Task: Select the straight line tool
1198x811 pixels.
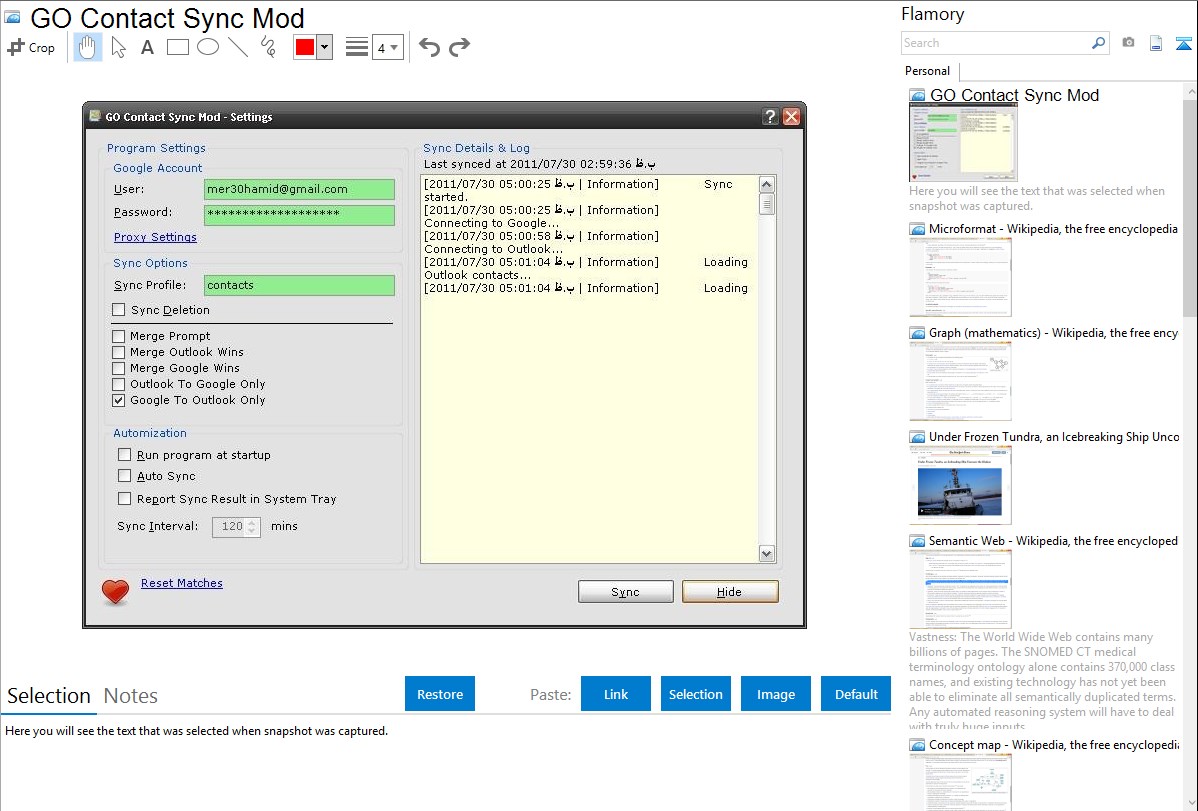Action: coord(237,47)
